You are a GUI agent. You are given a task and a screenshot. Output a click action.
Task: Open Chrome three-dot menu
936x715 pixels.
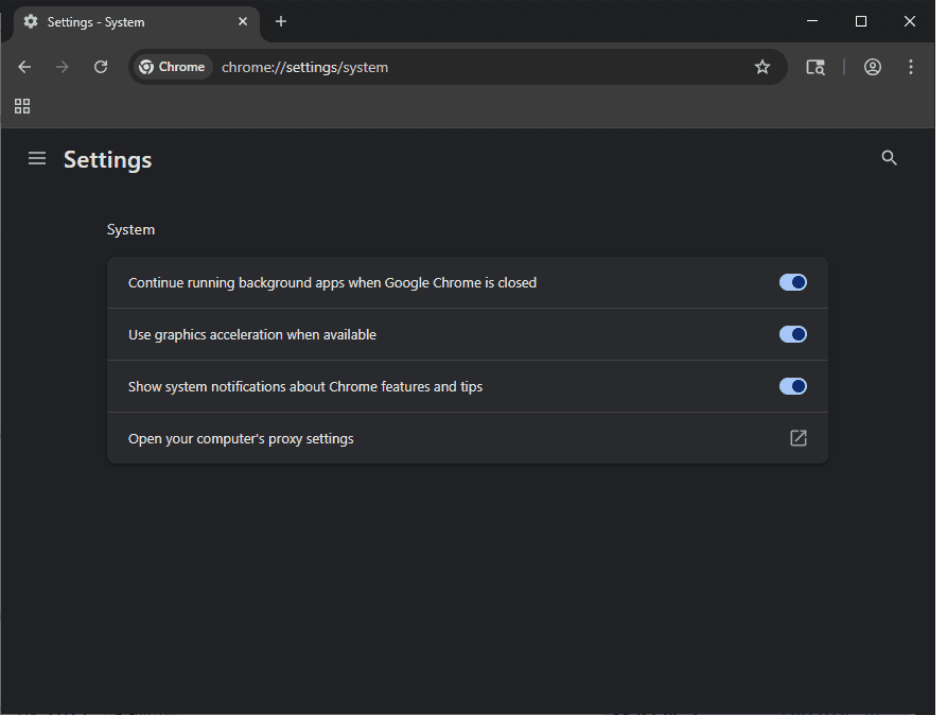click(910, 67)
